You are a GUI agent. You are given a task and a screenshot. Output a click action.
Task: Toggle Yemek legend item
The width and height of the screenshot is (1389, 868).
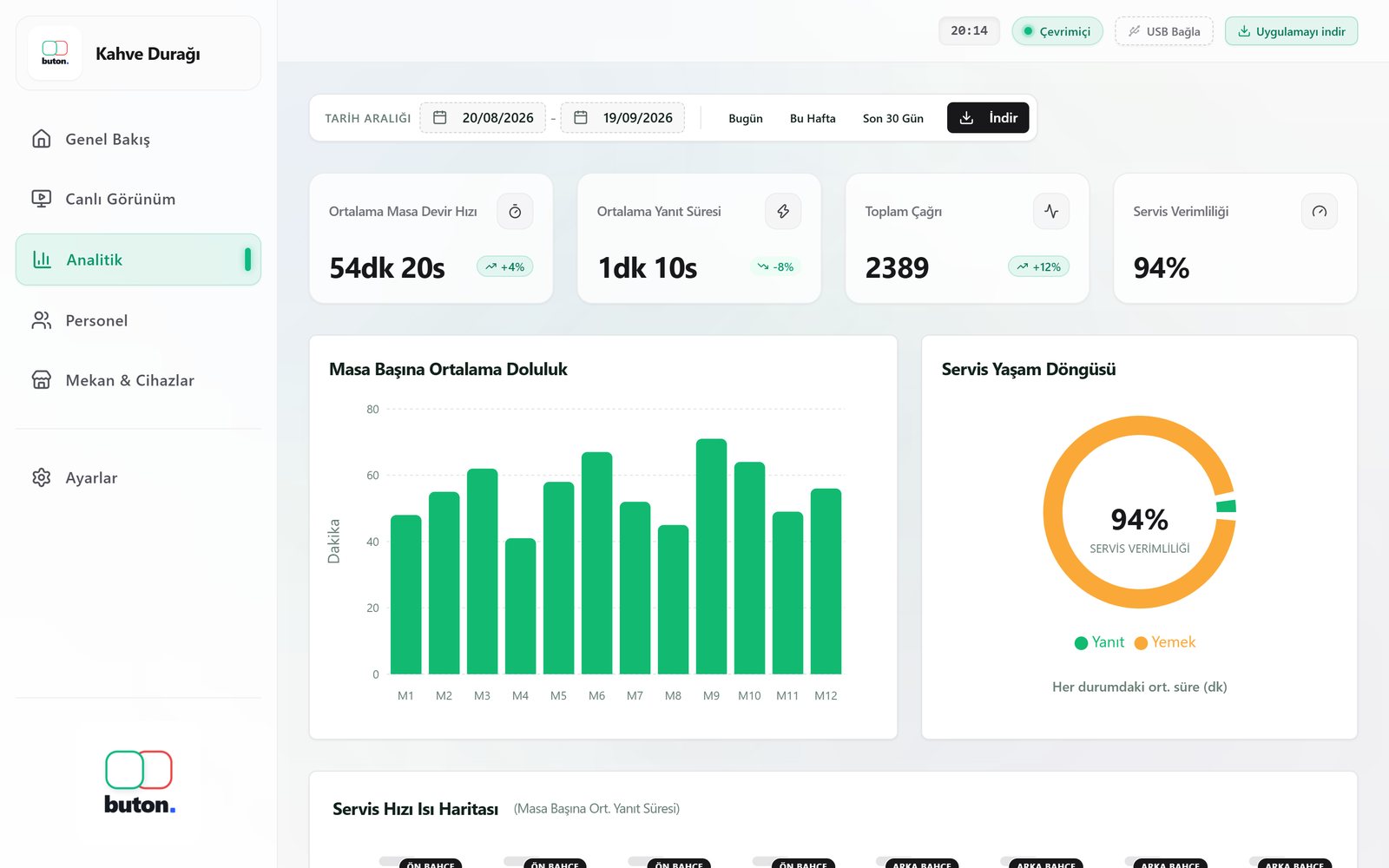(x=1165, y=642)
